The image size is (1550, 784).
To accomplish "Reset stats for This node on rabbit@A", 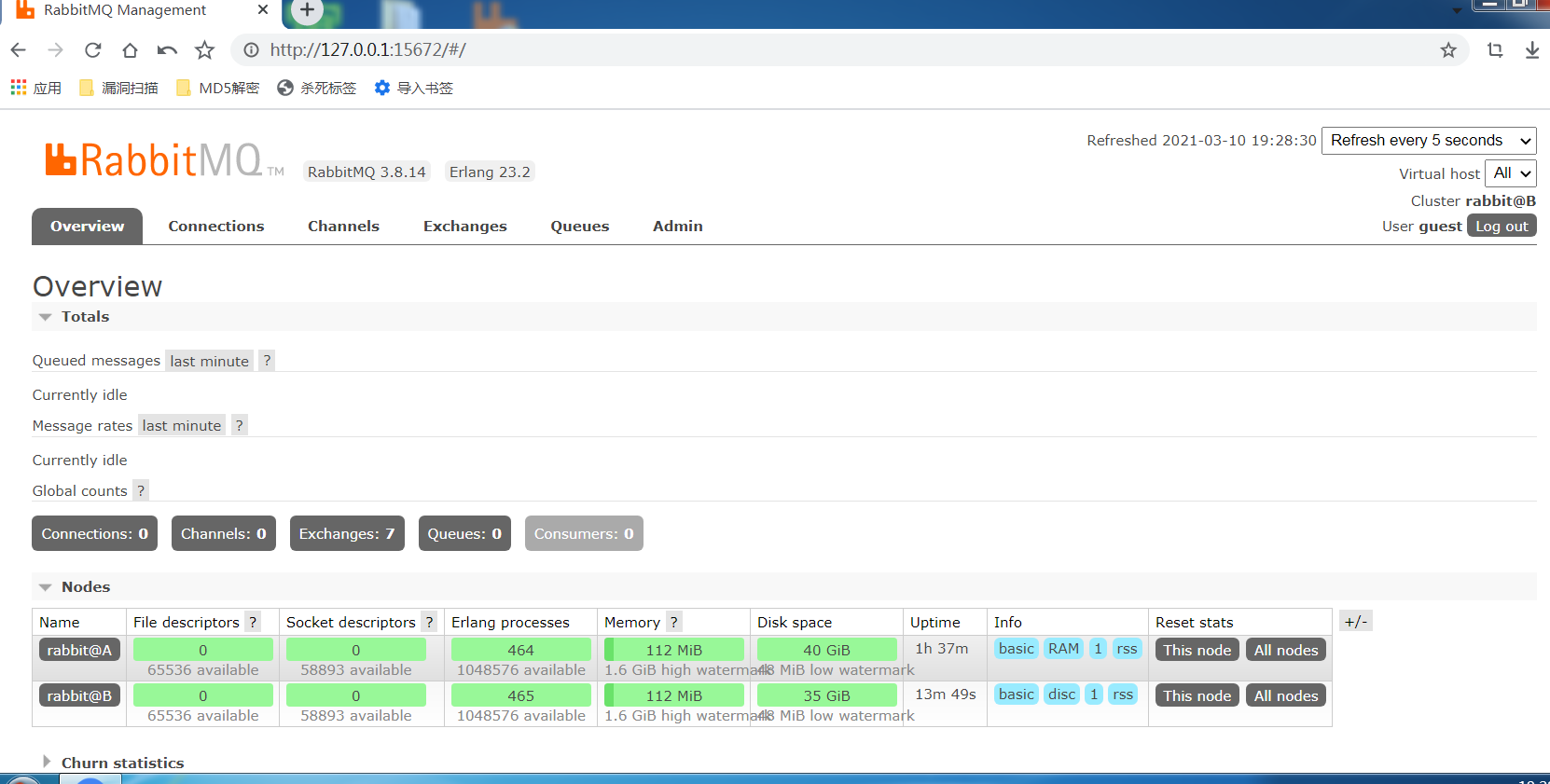I will (x=1197, y=650).
